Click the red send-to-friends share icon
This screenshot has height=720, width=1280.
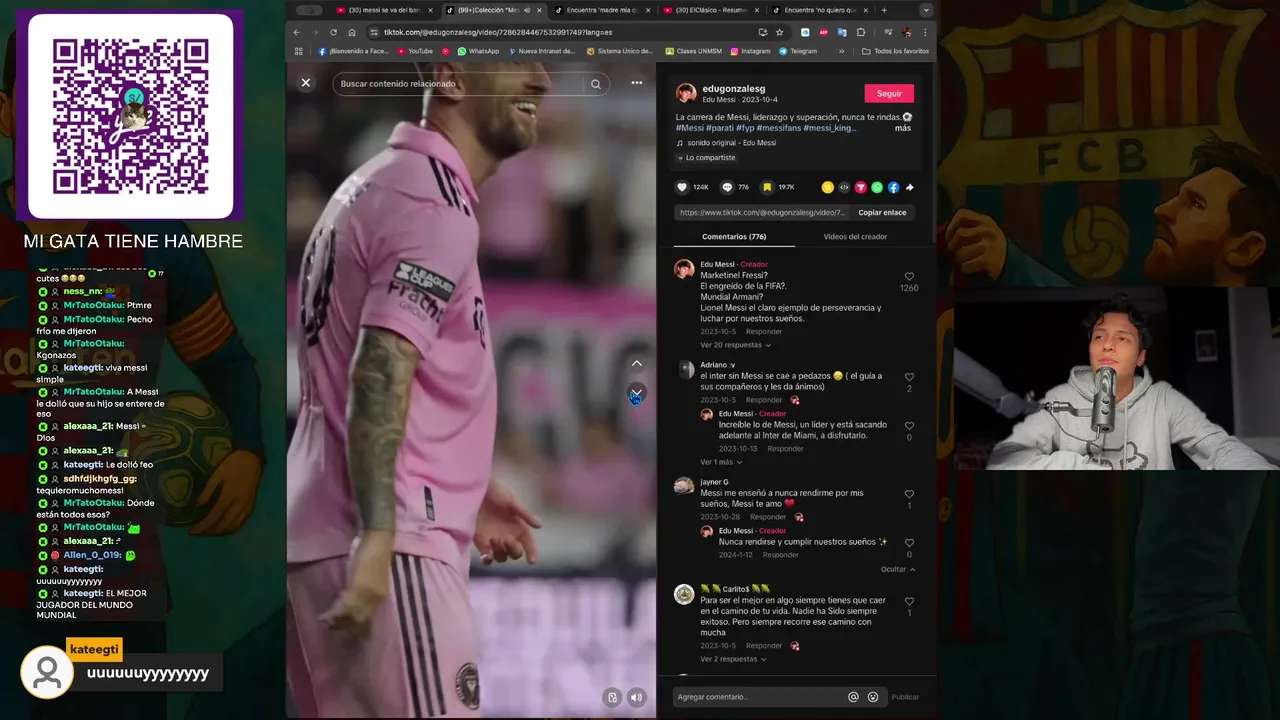click(860, 187)
